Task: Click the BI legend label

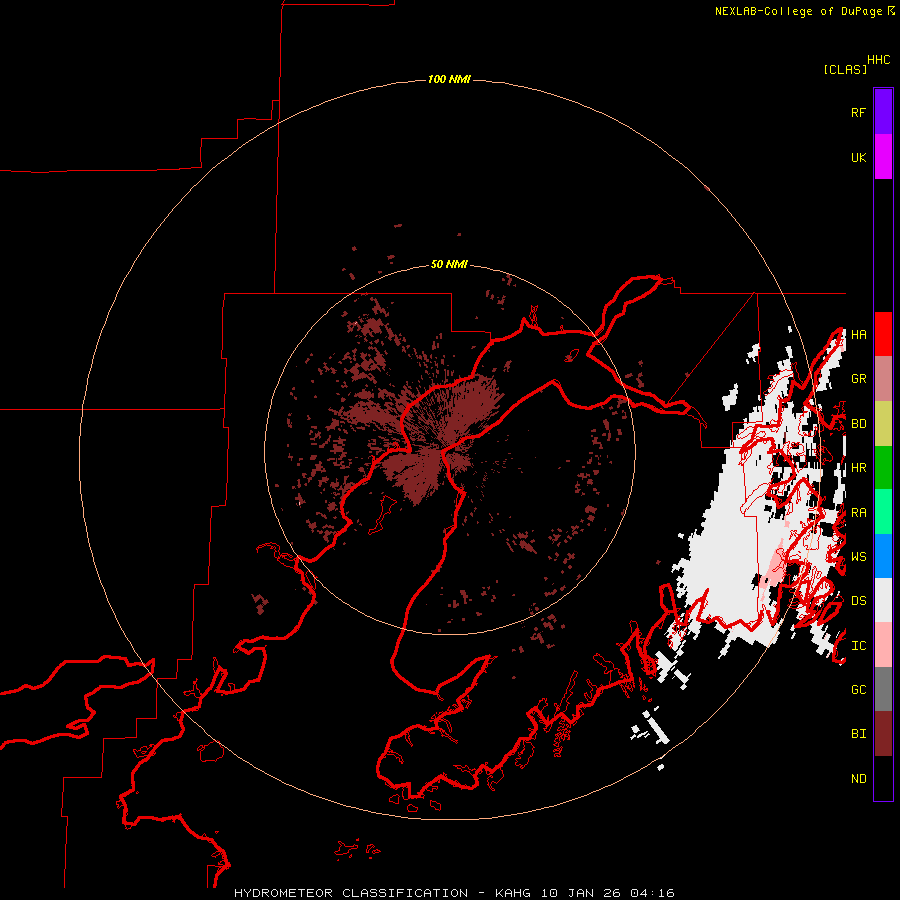Action: (x=858, y=734)
